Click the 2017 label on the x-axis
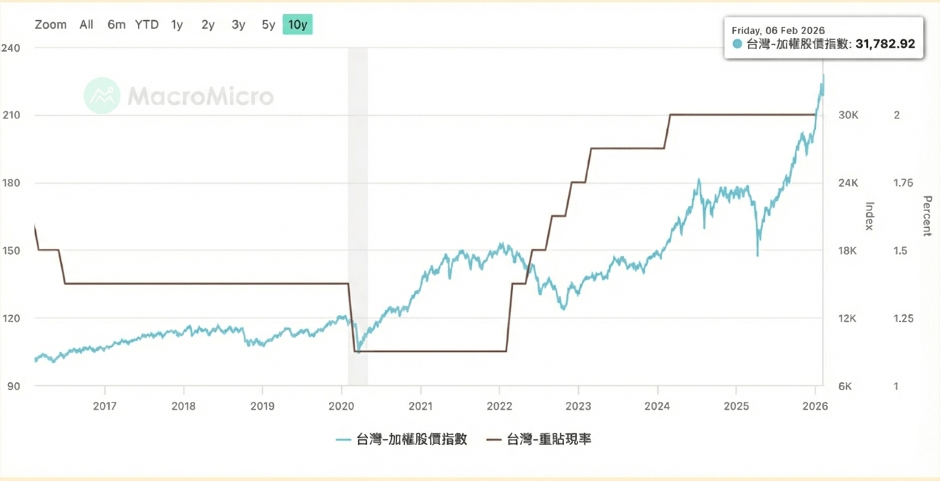The image size is (941, 481). [x=104, y=406]
